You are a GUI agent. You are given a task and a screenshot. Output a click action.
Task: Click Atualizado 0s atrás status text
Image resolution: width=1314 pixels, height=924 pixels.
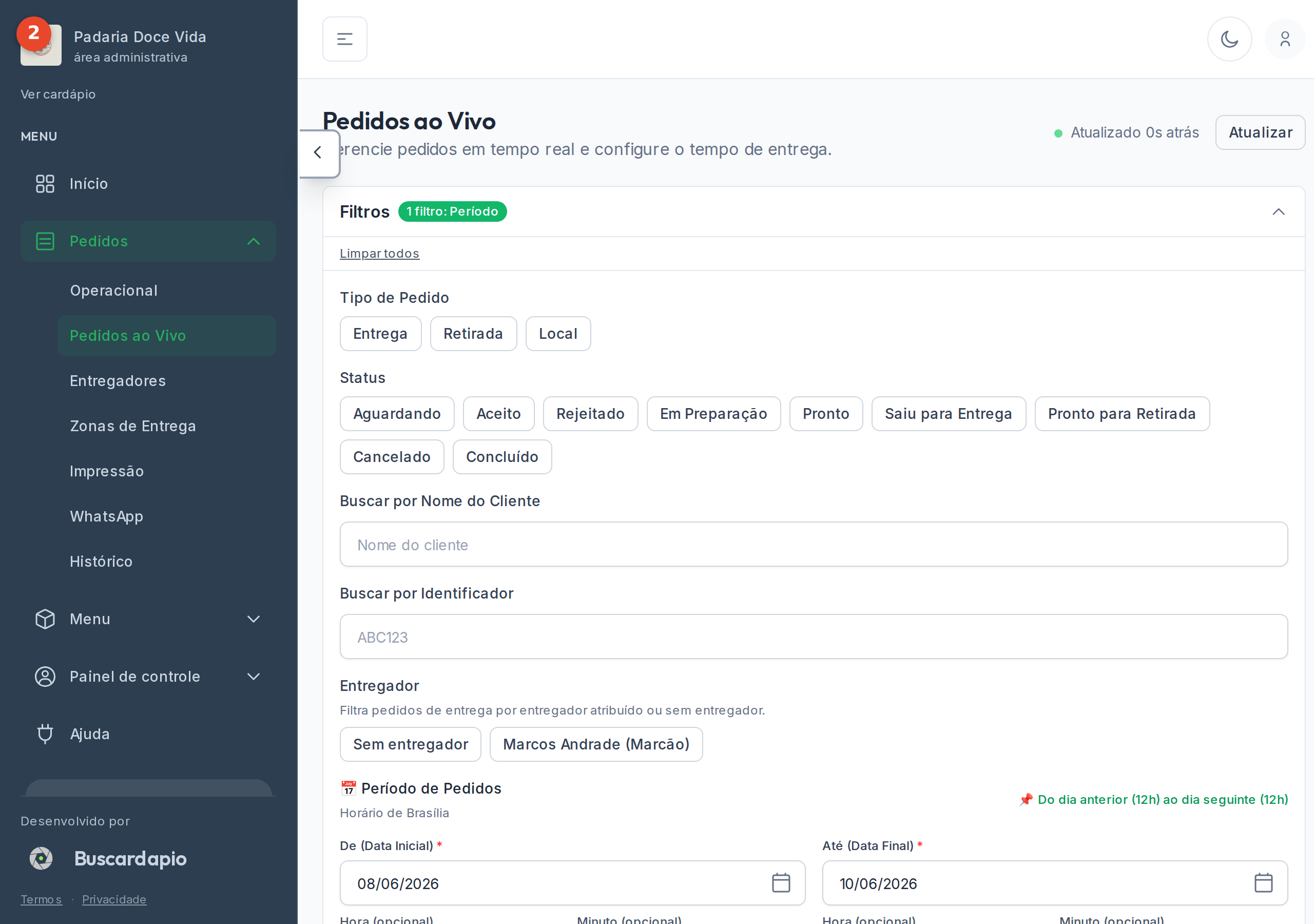point(1134,133)
